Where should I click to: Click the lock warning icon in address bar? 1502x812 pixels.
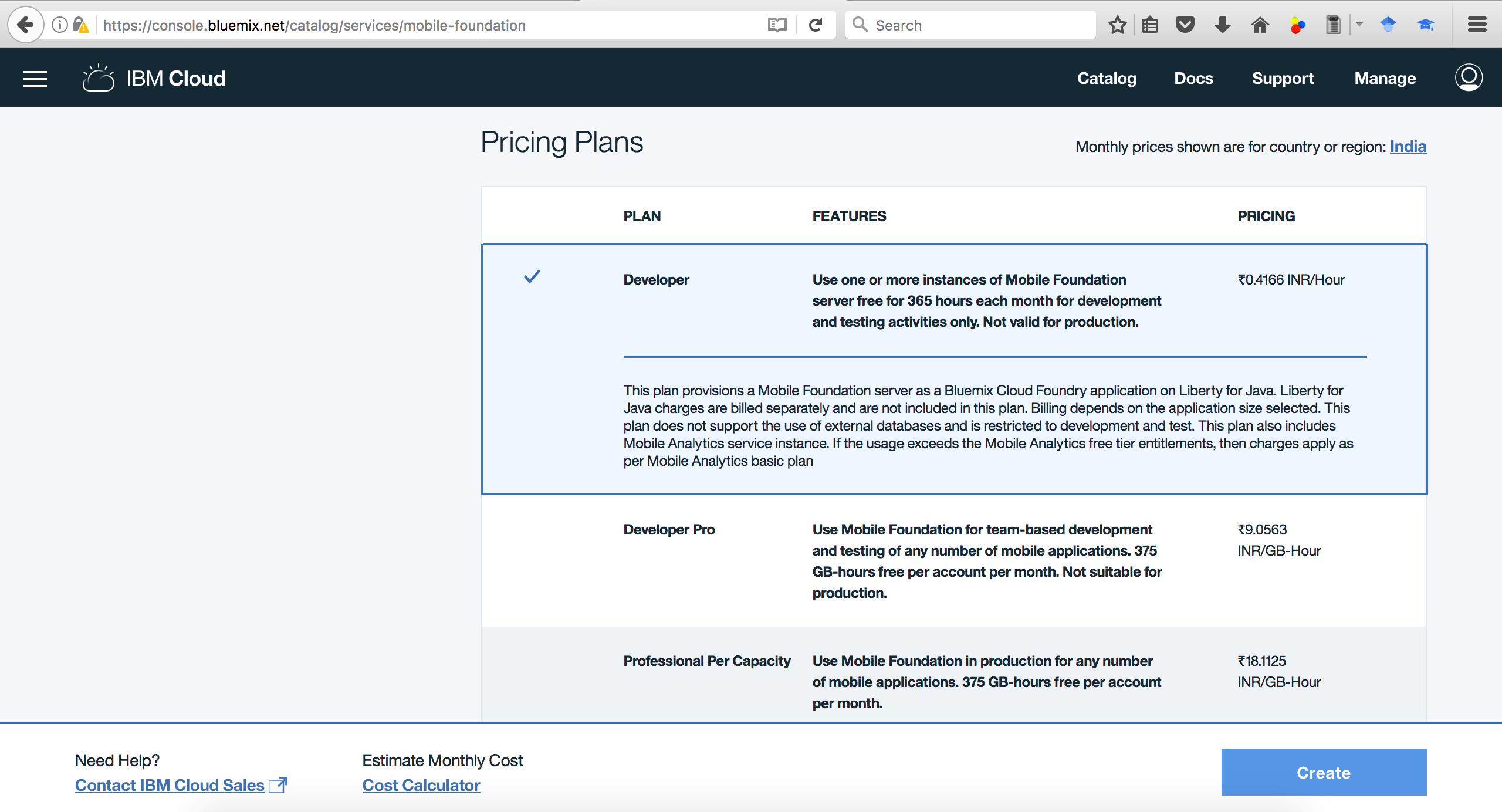[80, 25]
